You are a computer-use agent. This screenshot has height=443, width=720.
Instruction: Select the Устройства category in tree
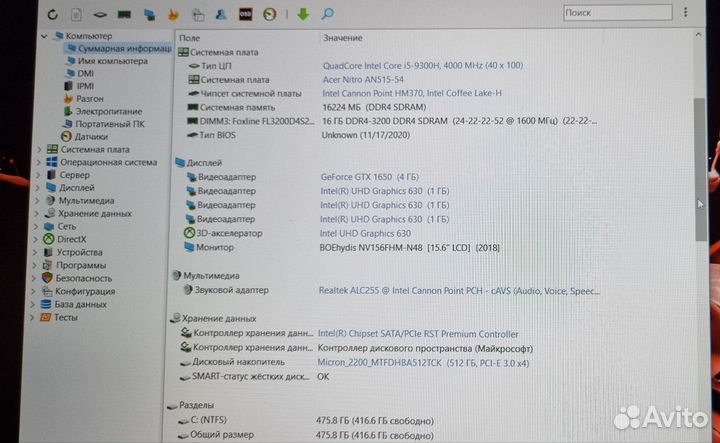[73, 252]
